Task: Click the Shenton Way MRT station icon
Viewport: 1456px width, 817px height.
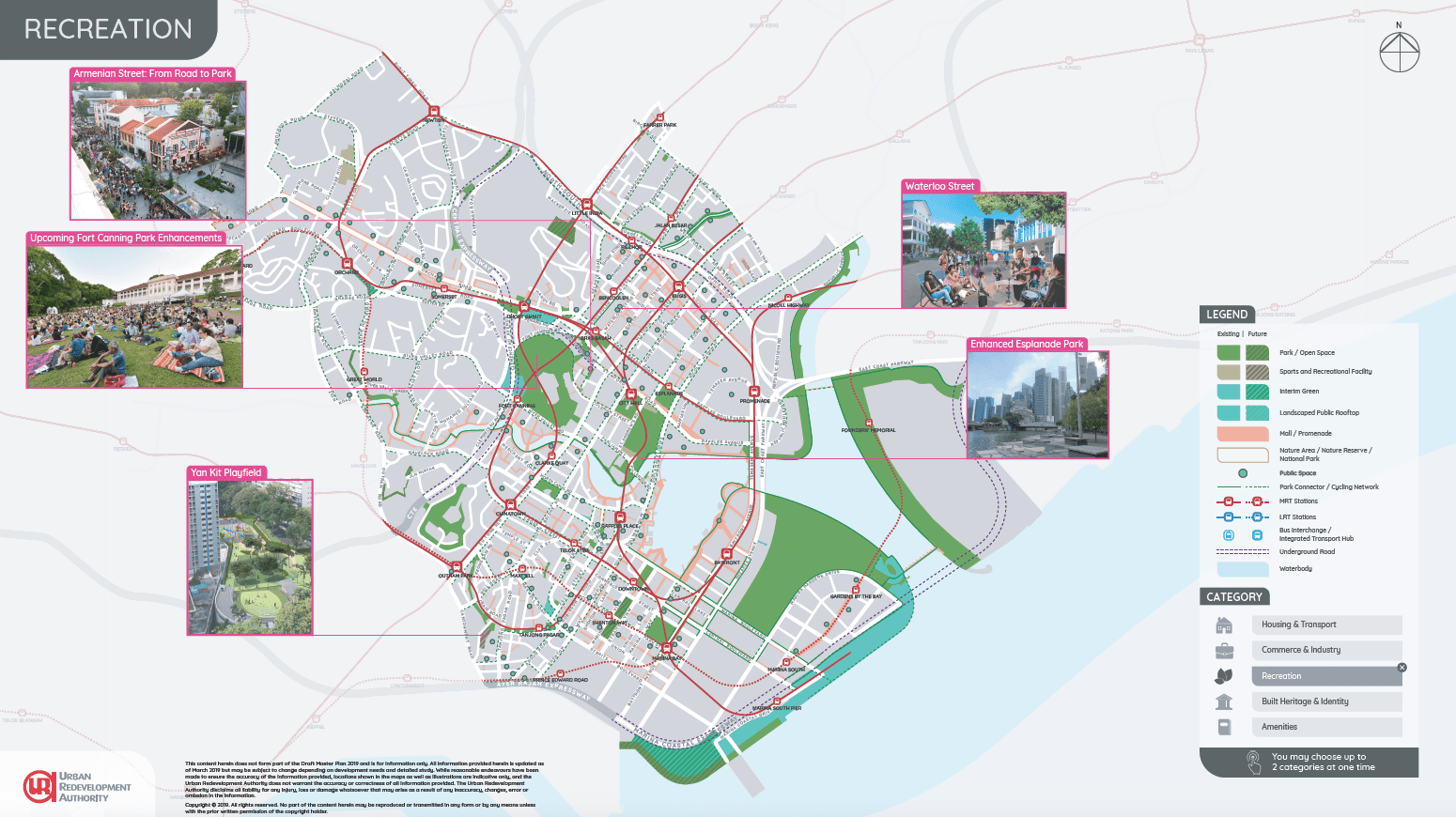Action: click(610, 615)
